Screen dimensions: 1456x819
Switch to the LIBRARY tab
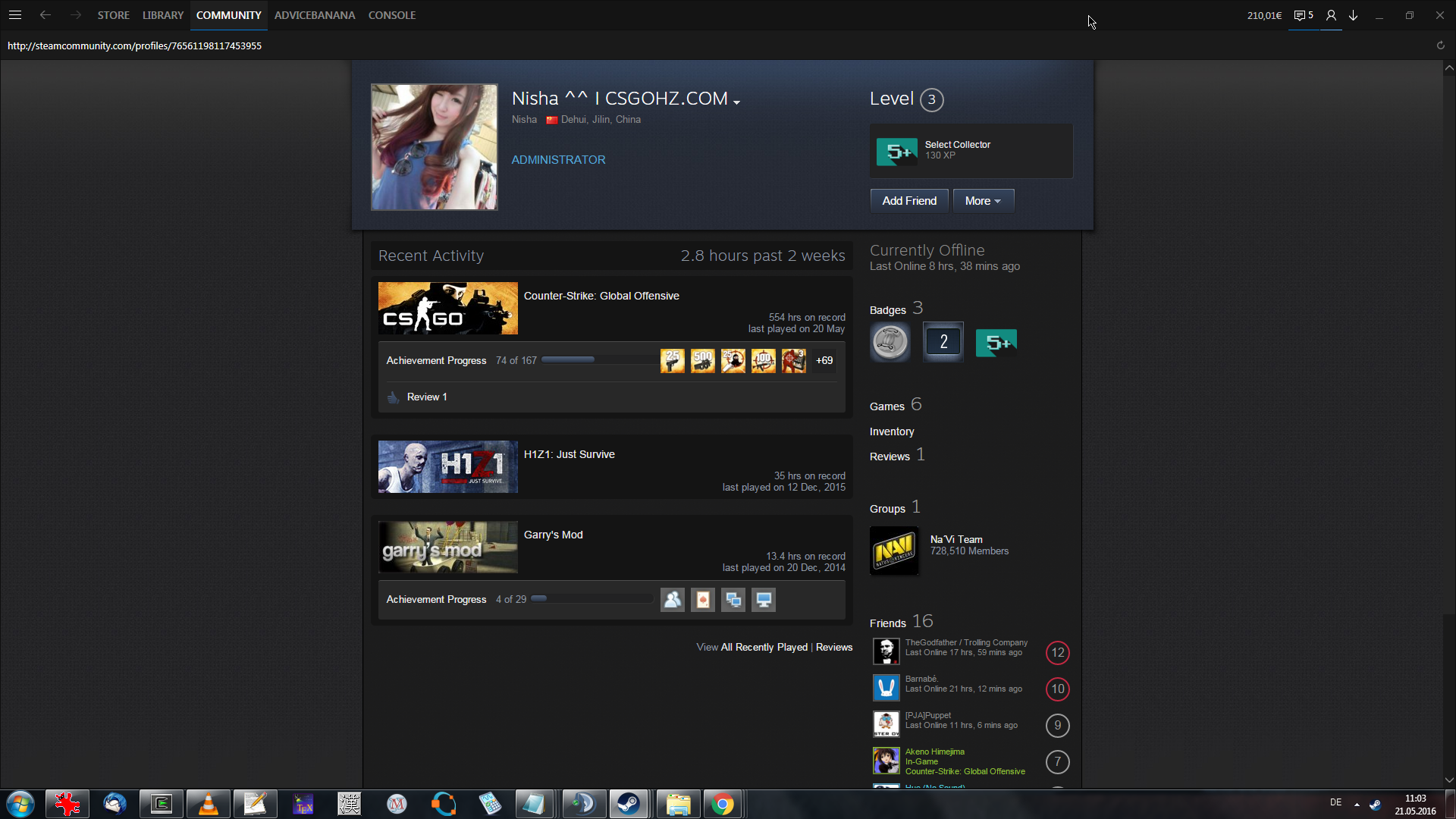click(163, 15)
